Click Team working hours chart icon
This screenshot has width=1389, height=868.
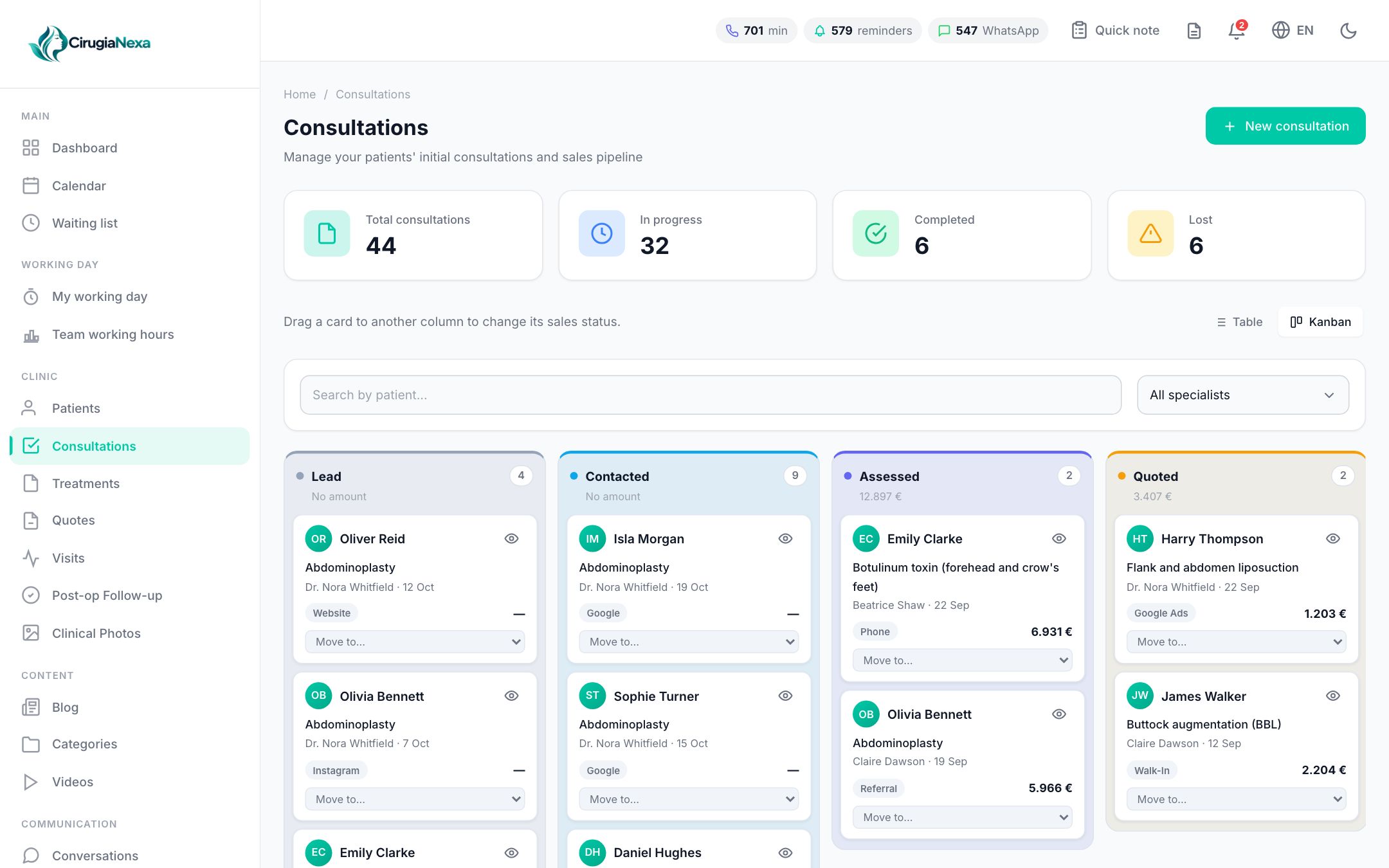[x=31, y=334]
